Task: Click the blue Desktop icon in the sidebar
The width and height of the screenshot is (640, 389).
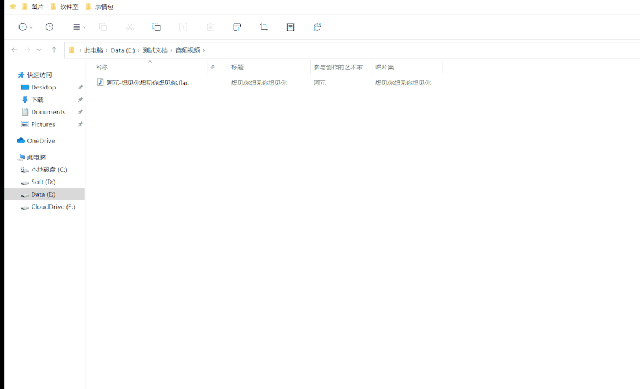Action: pos(24,87)
